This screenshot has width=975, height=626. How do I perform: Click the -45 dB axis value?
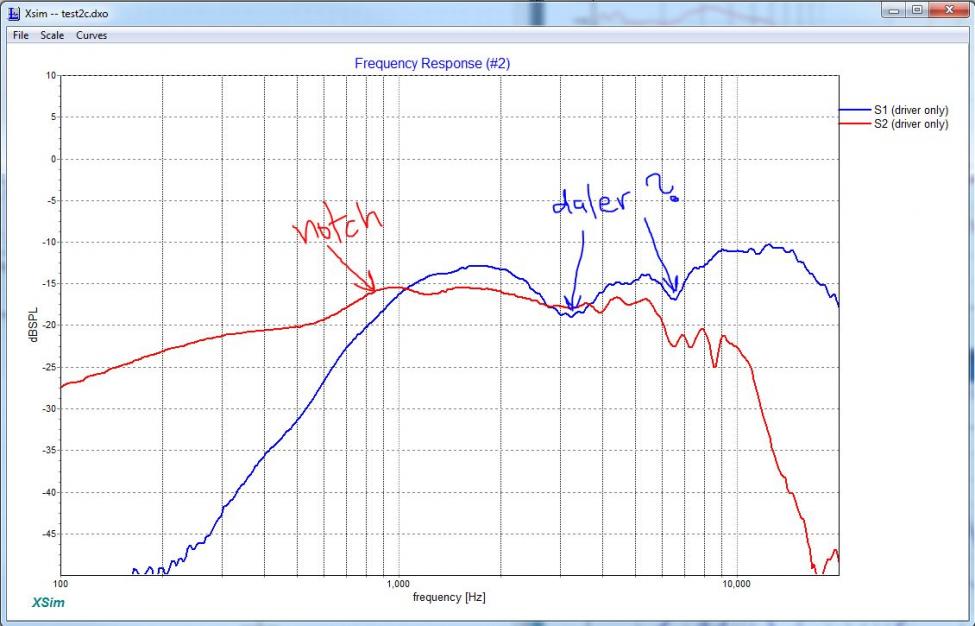(49, 534)
